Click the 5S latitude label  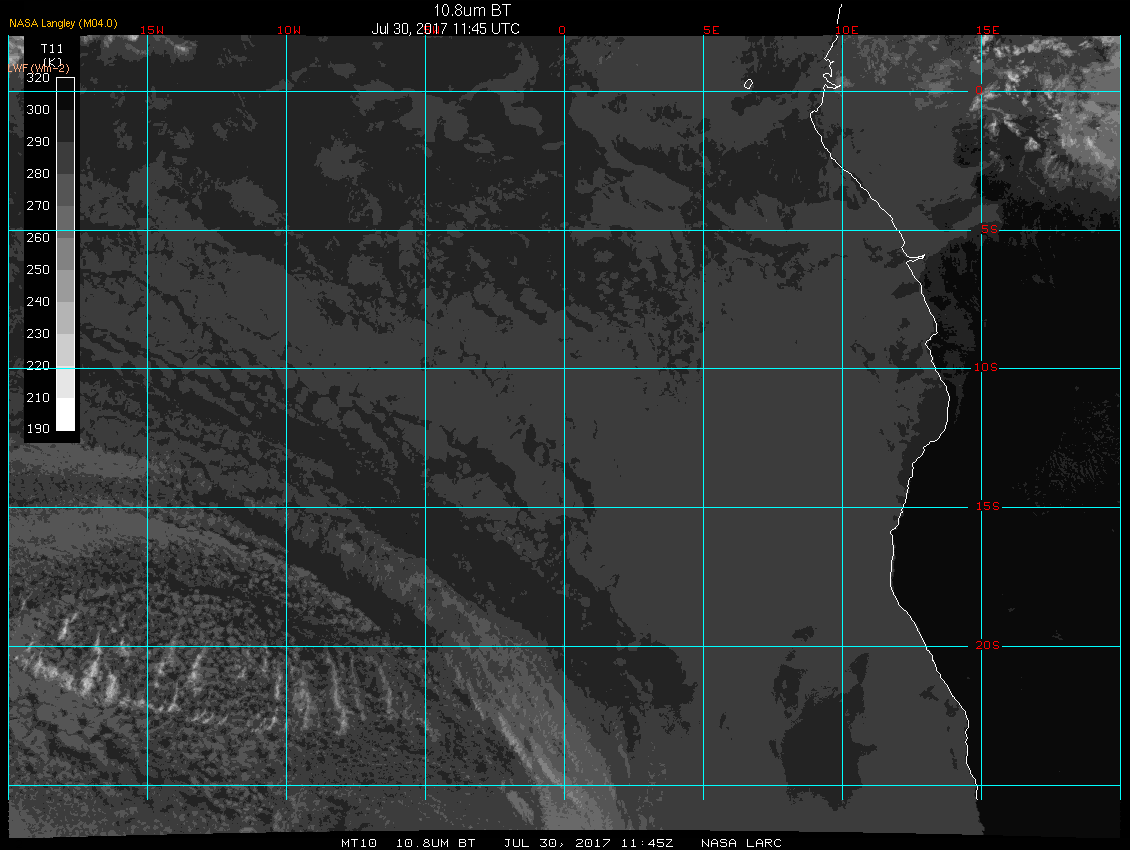(989, 229)
